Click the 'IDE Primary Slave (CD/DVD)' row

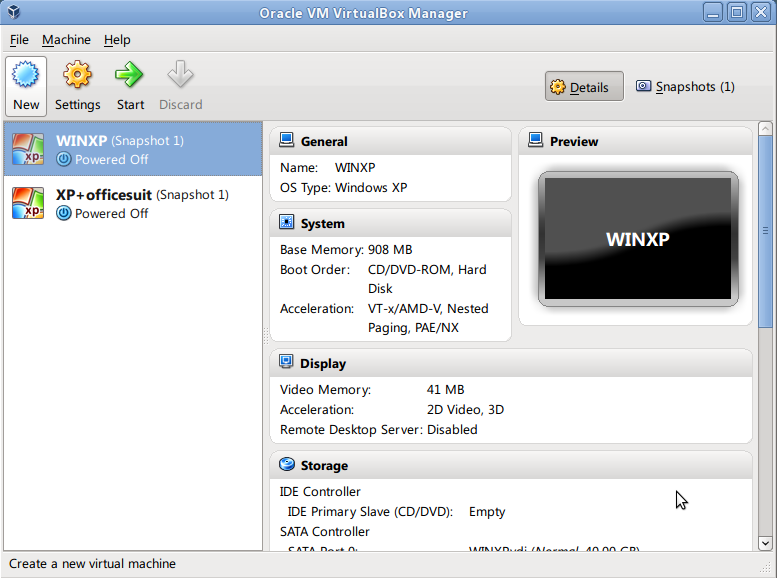396,512
